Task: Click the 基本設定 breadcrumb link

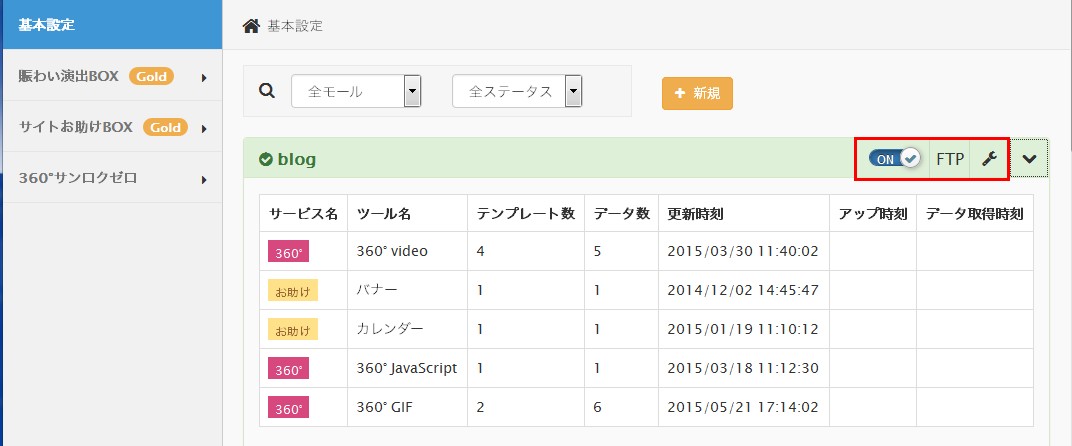Action: tap(295, 26)
